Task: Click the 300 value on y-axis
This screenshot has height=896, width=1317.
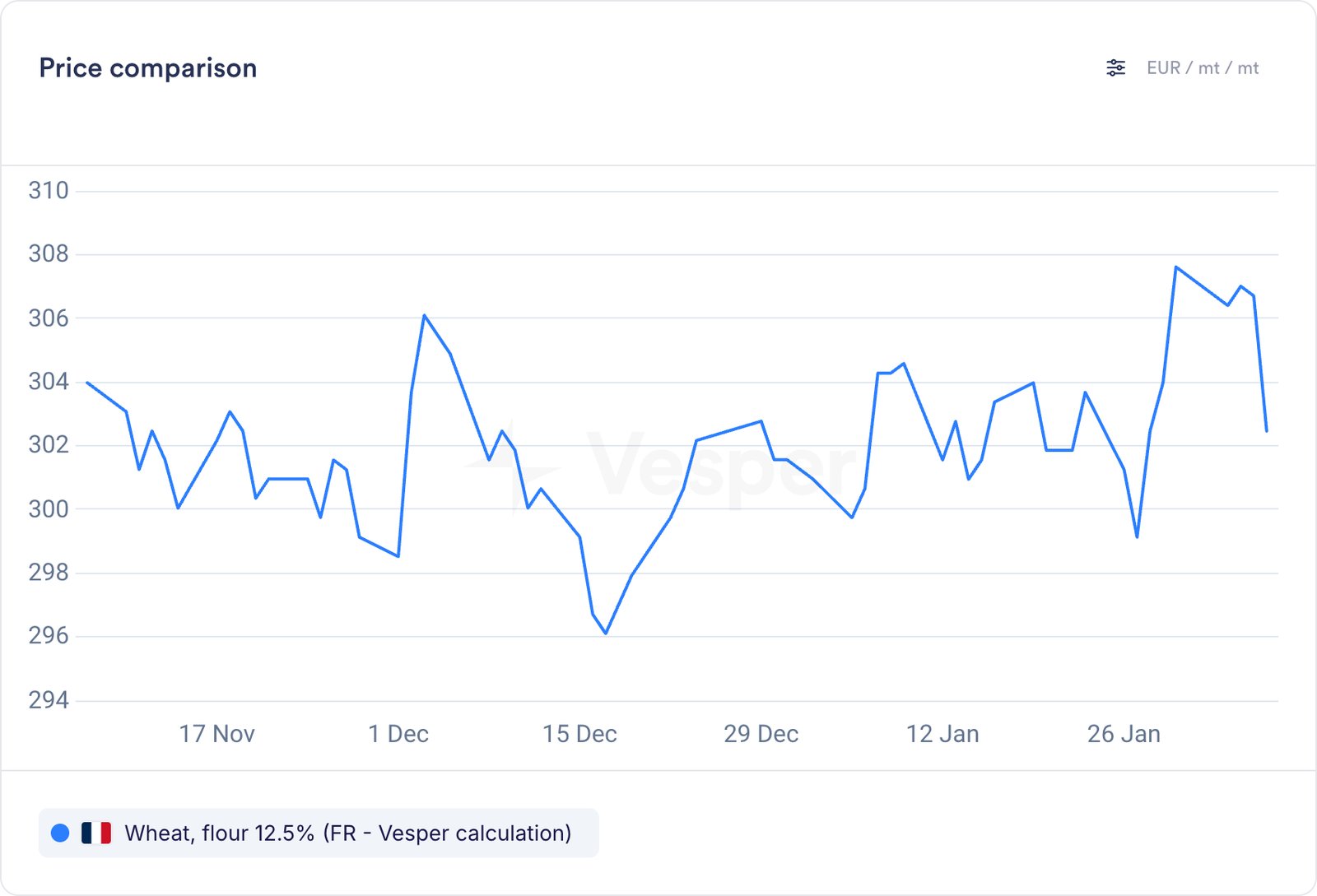Action: [x=49, y=509]
